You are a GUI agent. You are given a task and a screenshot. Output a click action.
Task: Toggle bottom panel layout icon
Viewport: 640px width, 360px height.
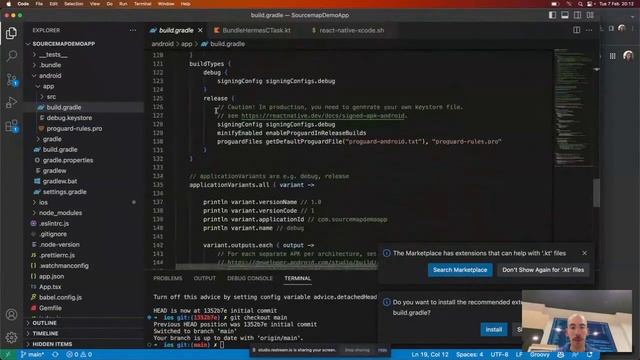(x=565, y=15)
